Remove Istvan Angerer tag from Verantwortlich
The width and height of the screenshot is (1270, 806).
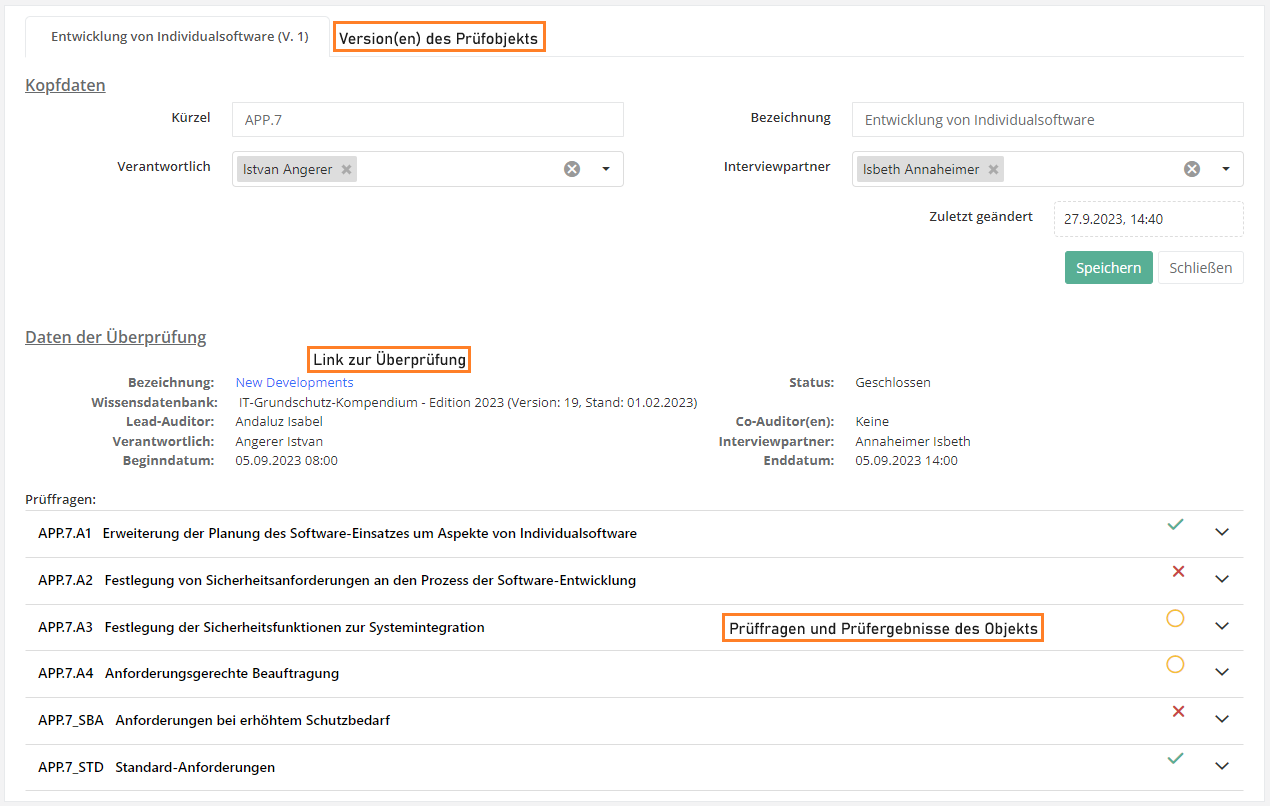pos(346,170)
